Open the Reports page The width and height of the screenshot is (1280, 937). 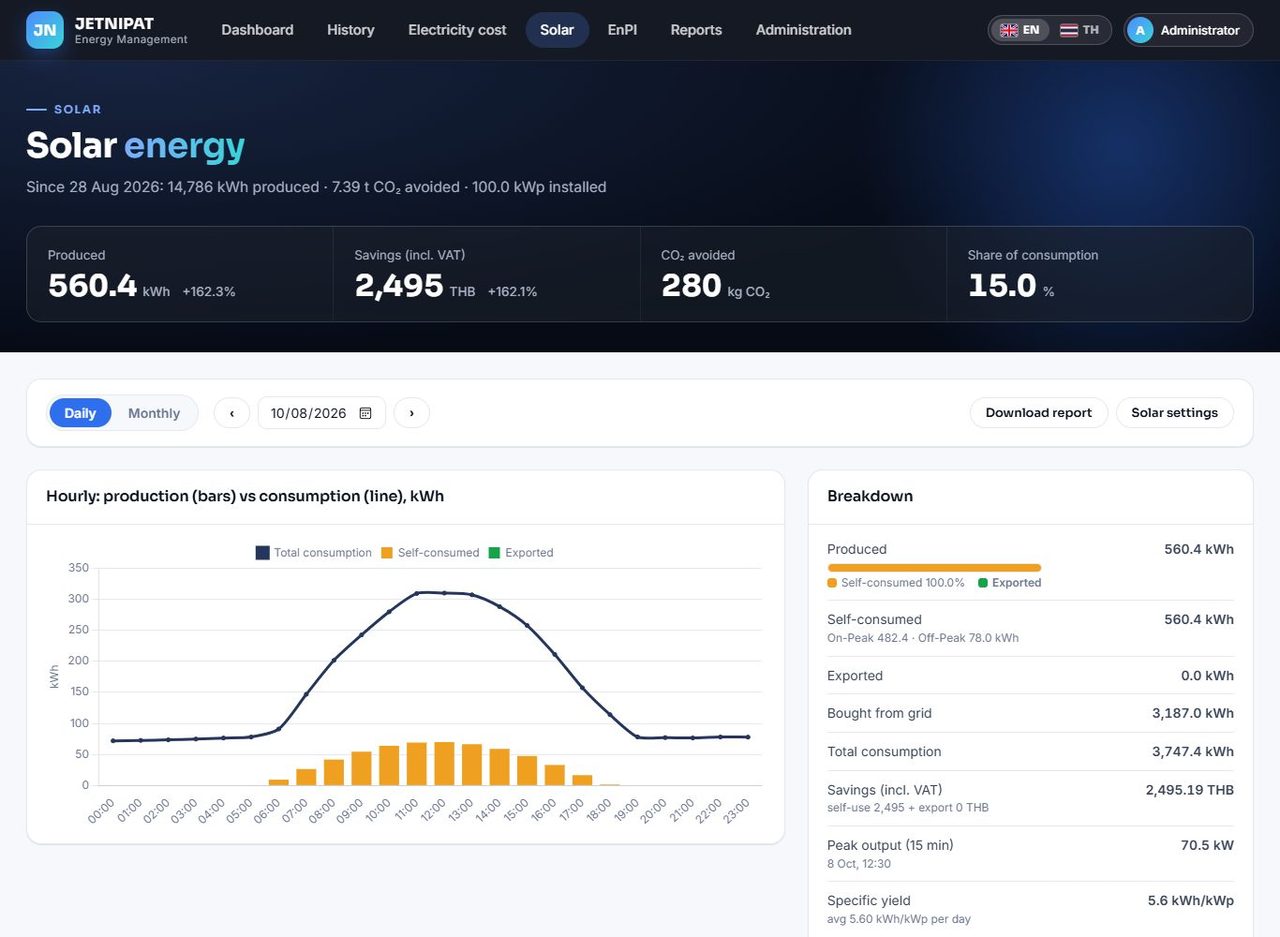696,30
